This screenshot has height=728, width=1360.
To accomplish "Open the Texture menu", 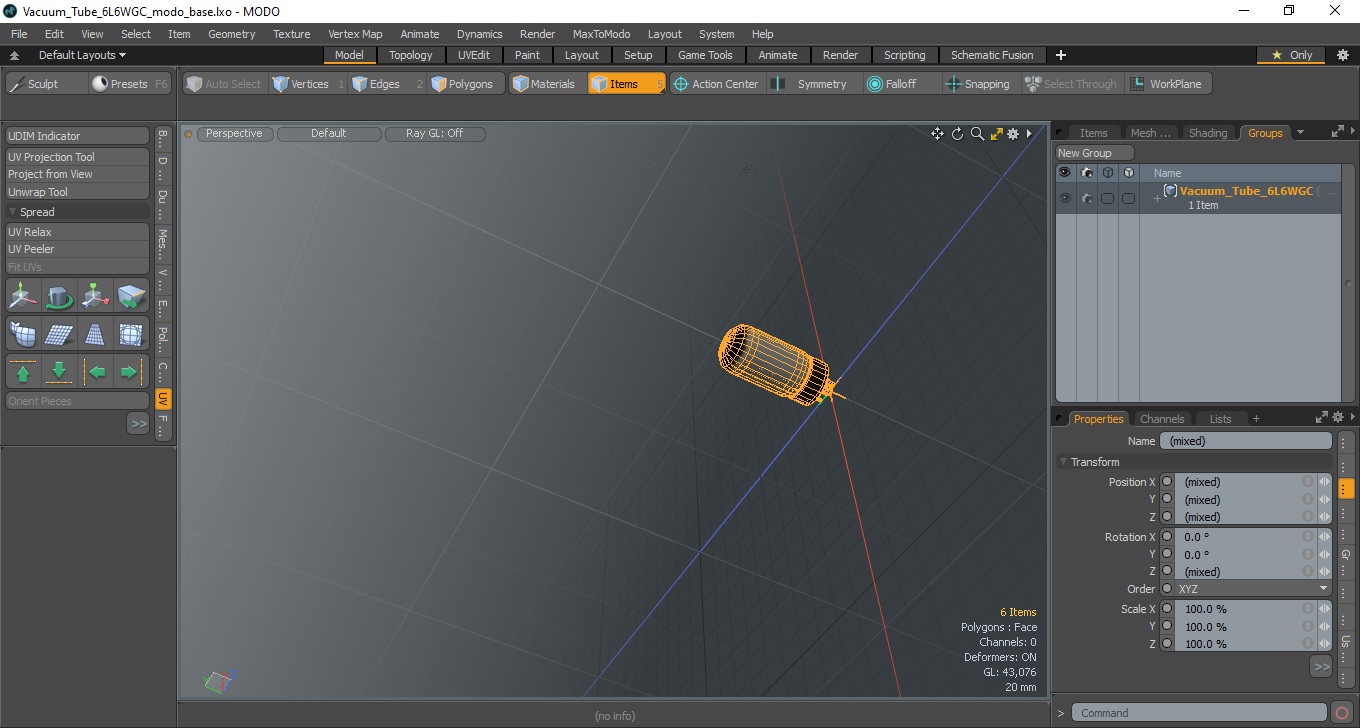I will pos(291,34).
